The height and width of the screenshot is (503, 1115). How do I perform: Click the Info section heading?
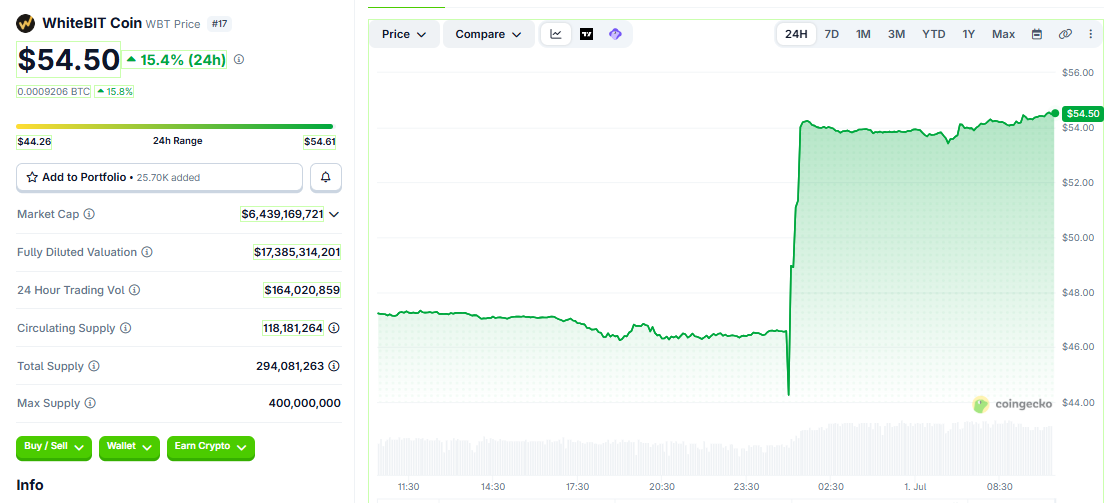pyautogui.click(x=30, y=485)
